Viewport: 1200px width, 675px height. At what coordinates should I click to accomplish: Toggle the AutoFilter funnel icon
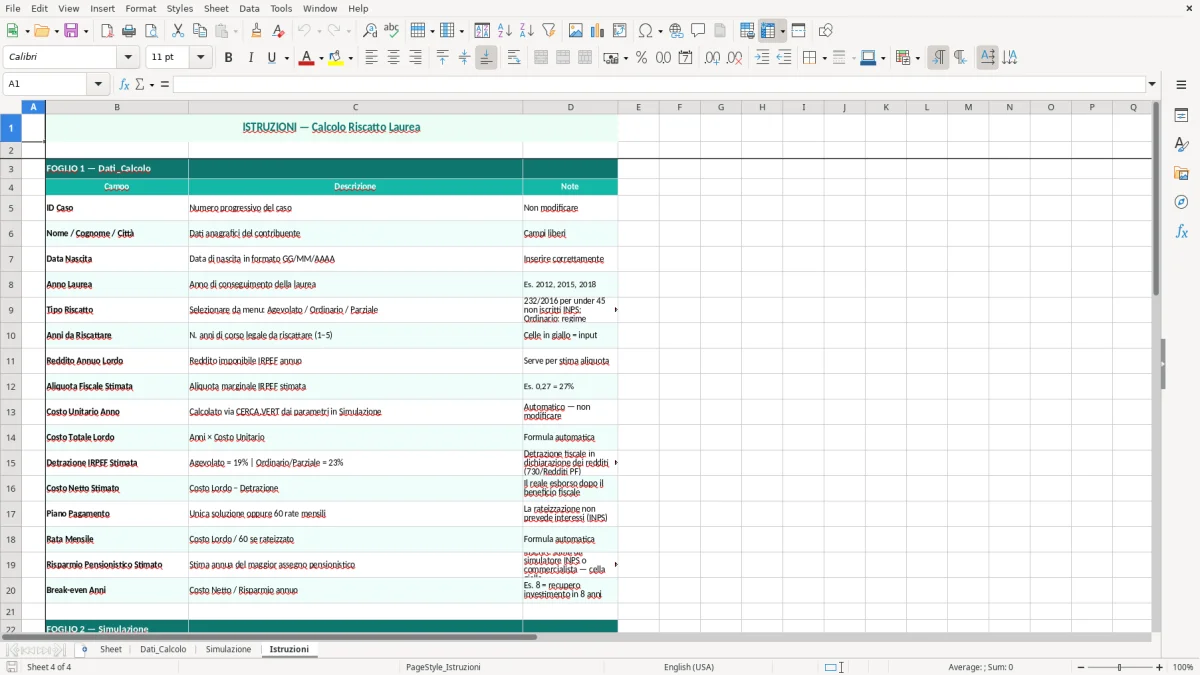(549, 31)
